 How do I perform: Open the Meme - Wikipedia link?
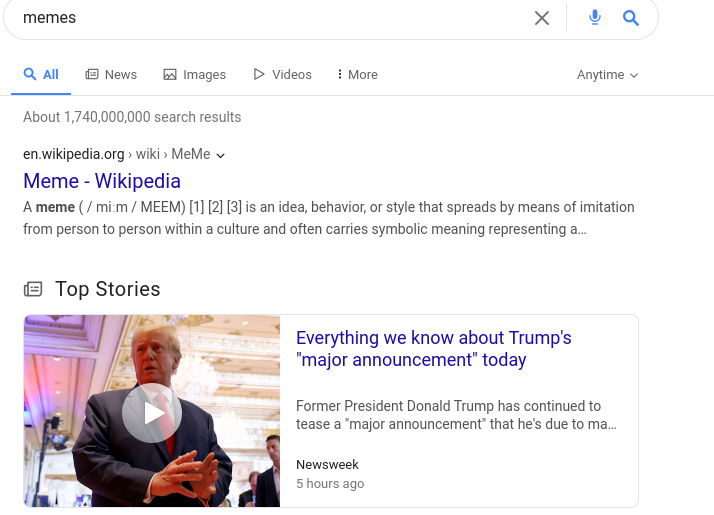102,181
